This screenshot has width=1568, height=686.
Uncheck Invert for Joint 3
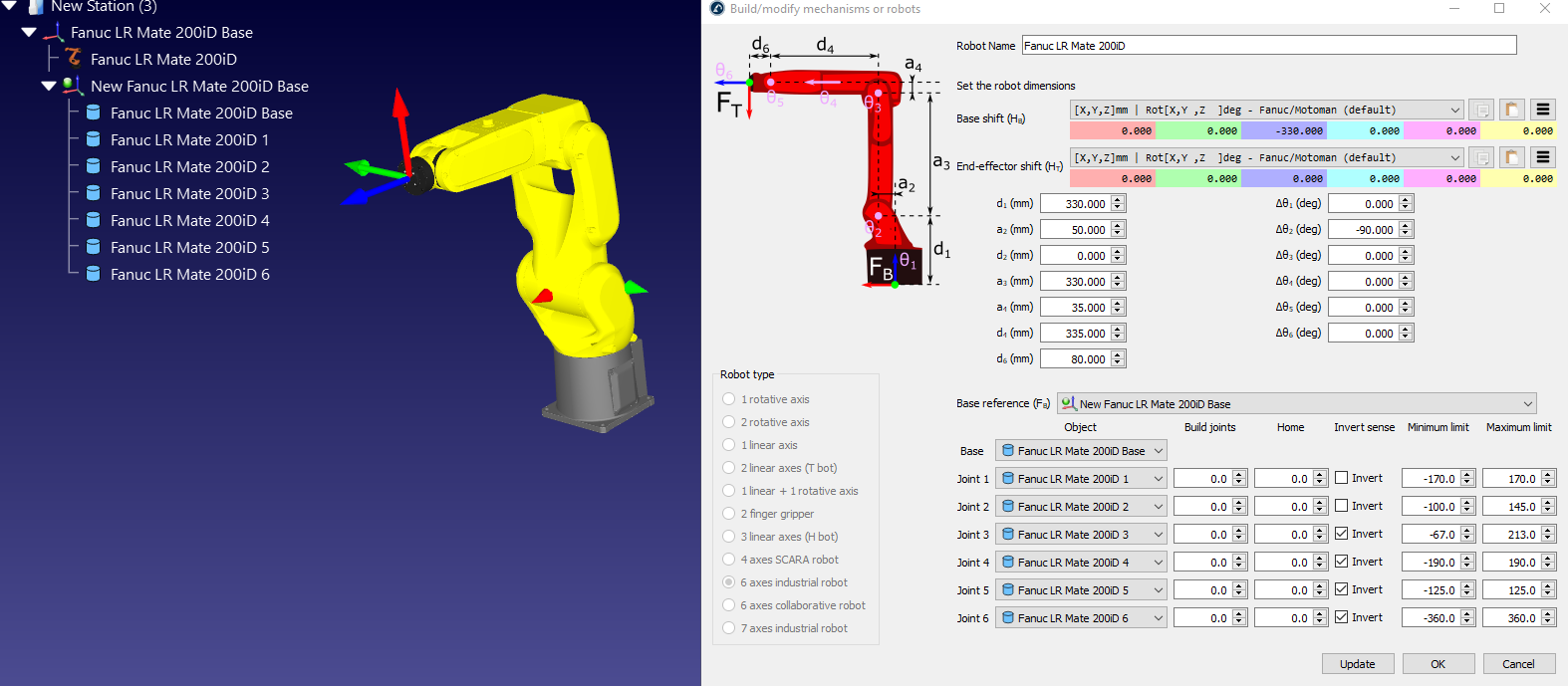tap(1341, 534)
